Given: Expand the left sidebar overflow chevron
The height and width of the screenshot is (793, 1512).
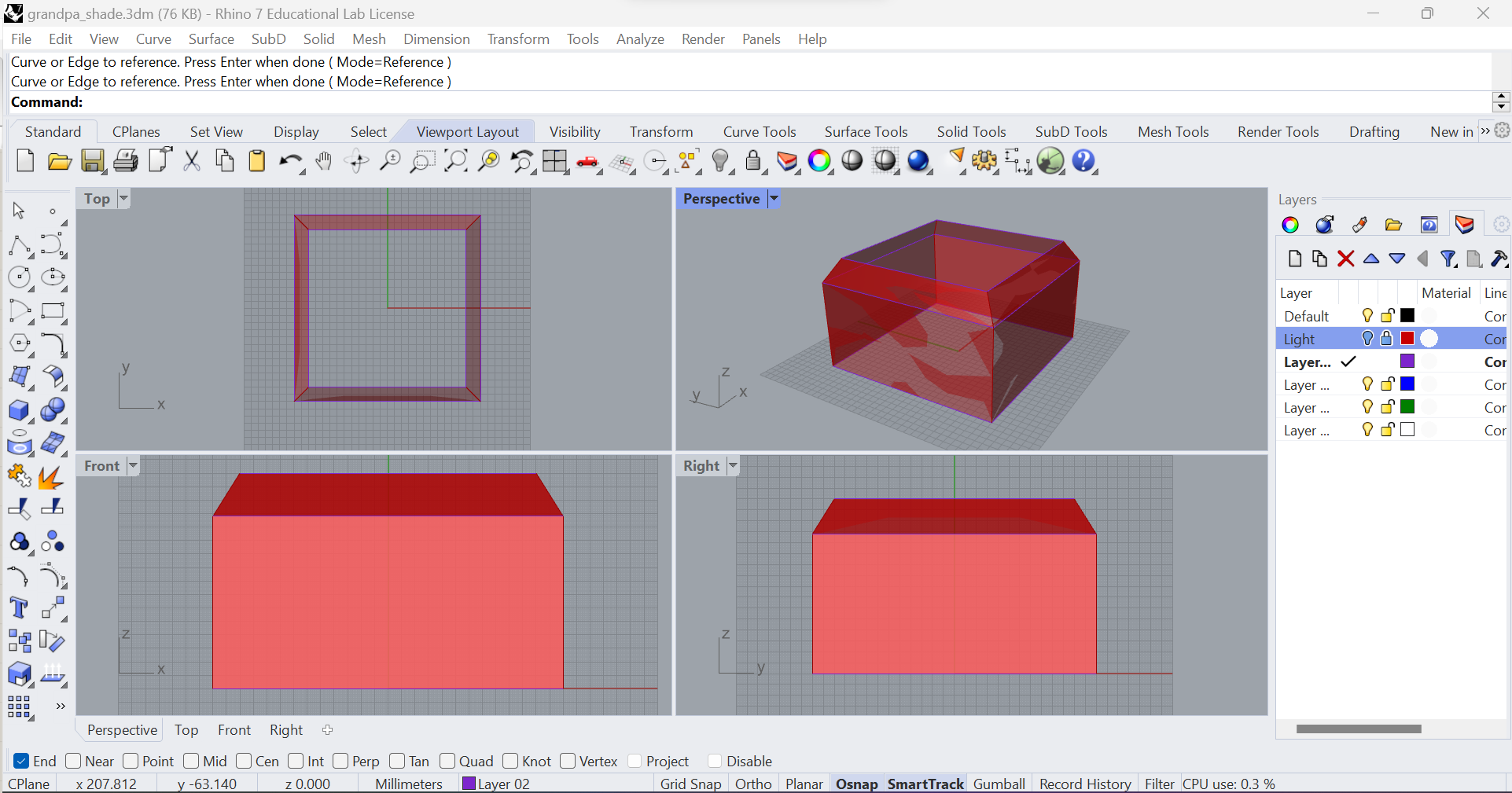Looking at the screenshot, I should coord(60,707).
